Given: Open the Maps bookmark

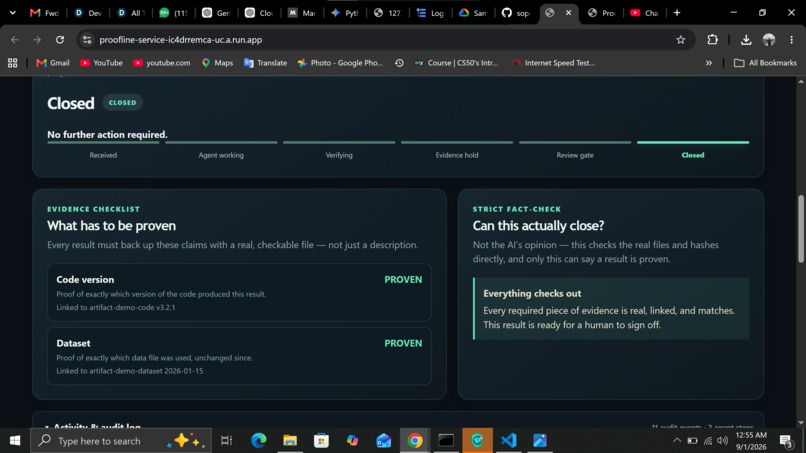Looking at the screenshot, I should (217, 63).
